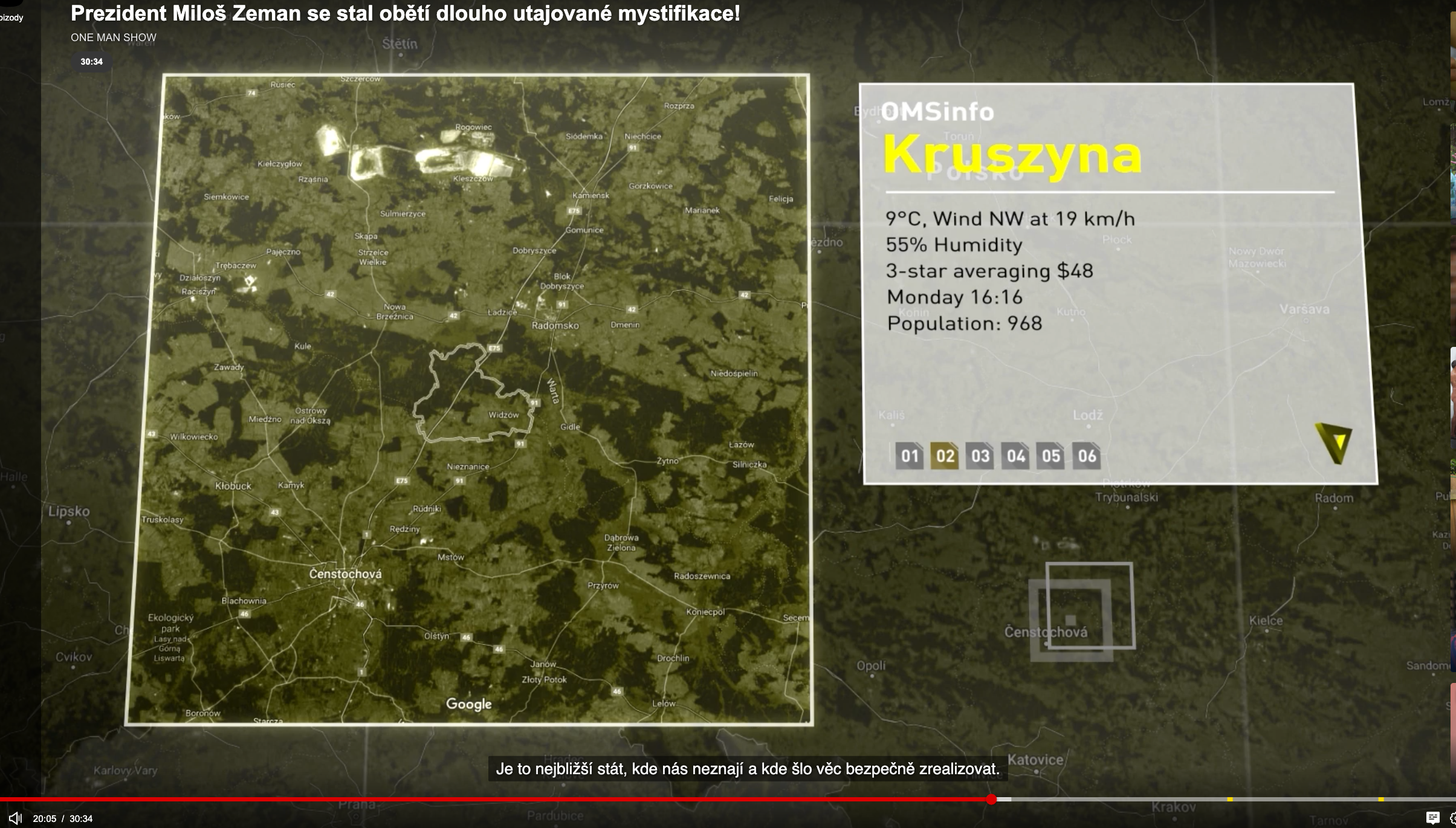Click the '55% Humidity' line
Screen dimensions: 1456x828
(x=954, y=245)
